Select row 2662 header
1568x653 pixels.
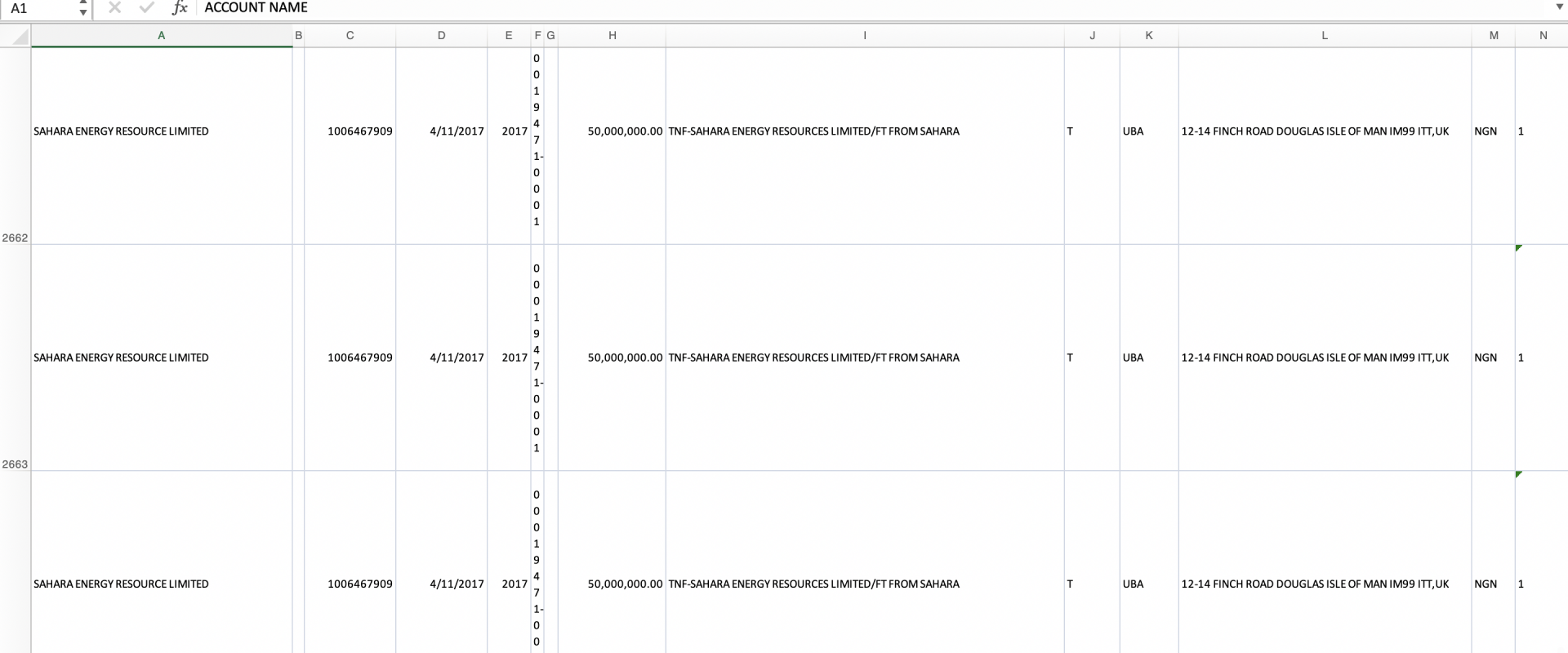[15, 146]
